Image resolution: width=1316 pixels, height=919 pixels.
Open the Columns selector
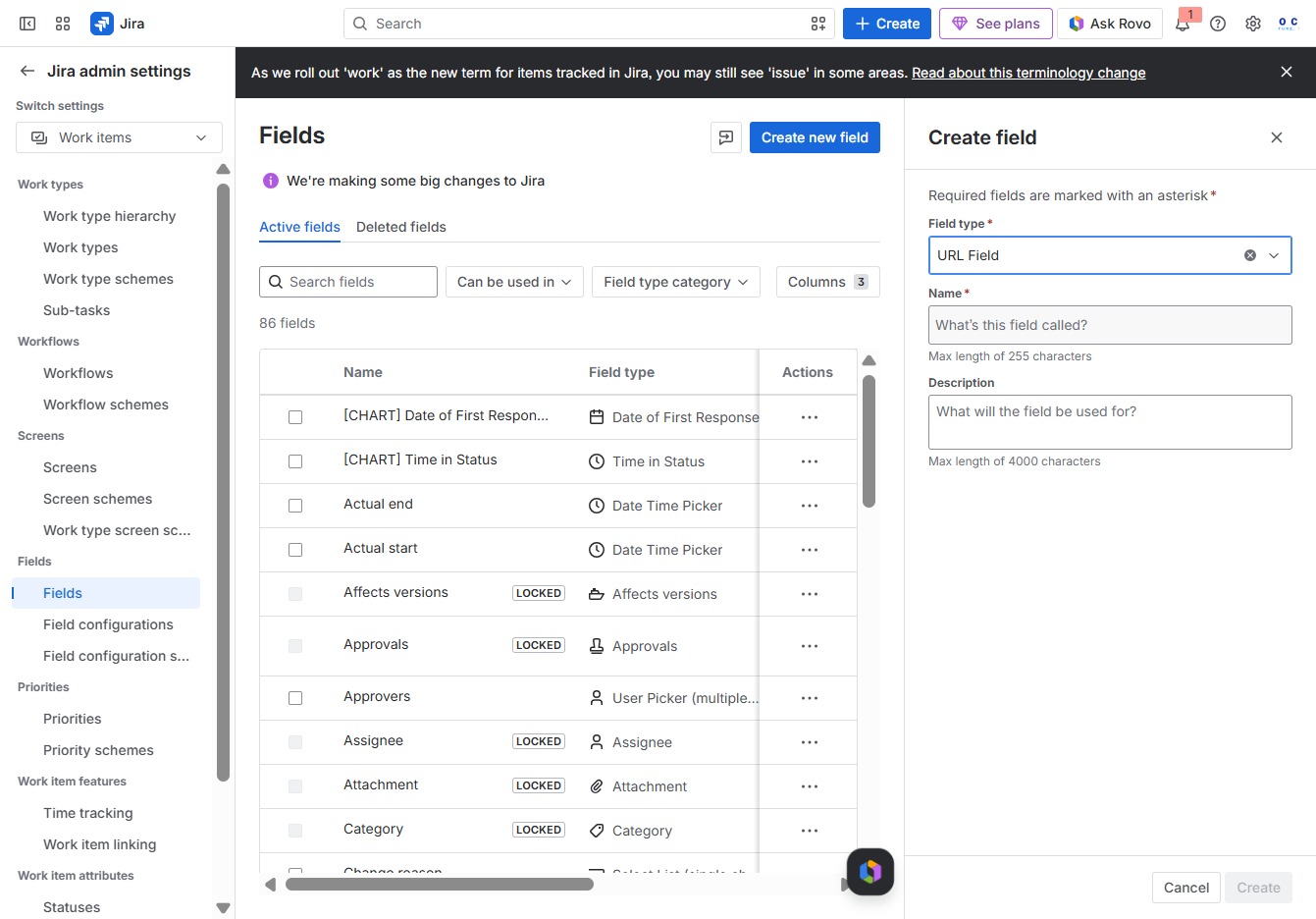pyautogui.click(x=827, y=282)
